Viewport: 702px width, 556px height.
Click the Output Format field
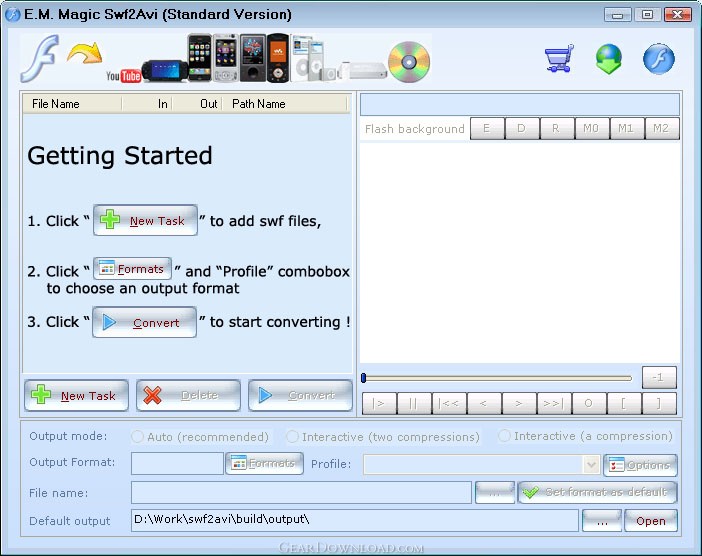[x=177, y=463]
